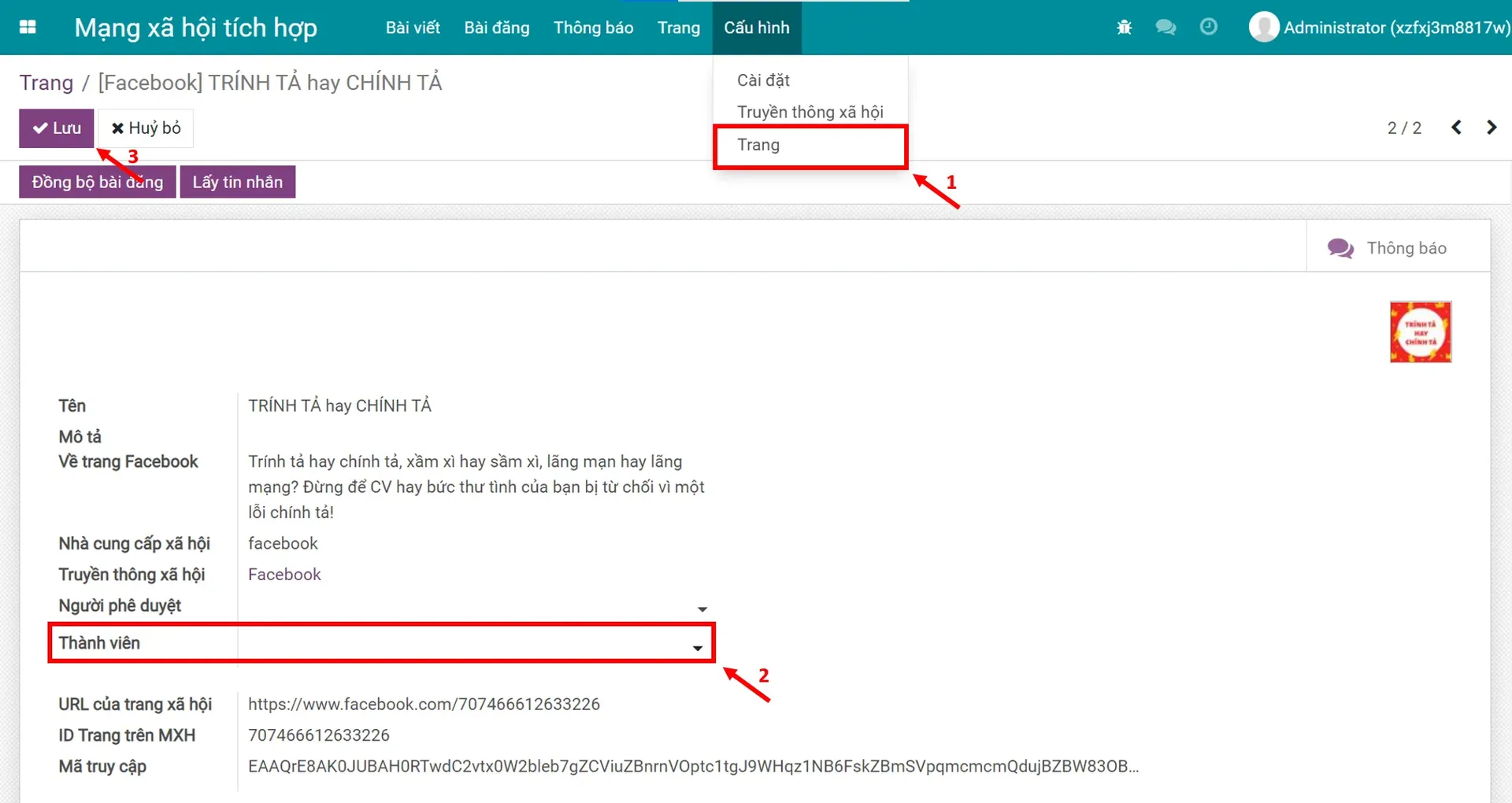The image size is (1512, 803).
Task: Open the Facebook social media link
Action: click(x=284, y=575)
